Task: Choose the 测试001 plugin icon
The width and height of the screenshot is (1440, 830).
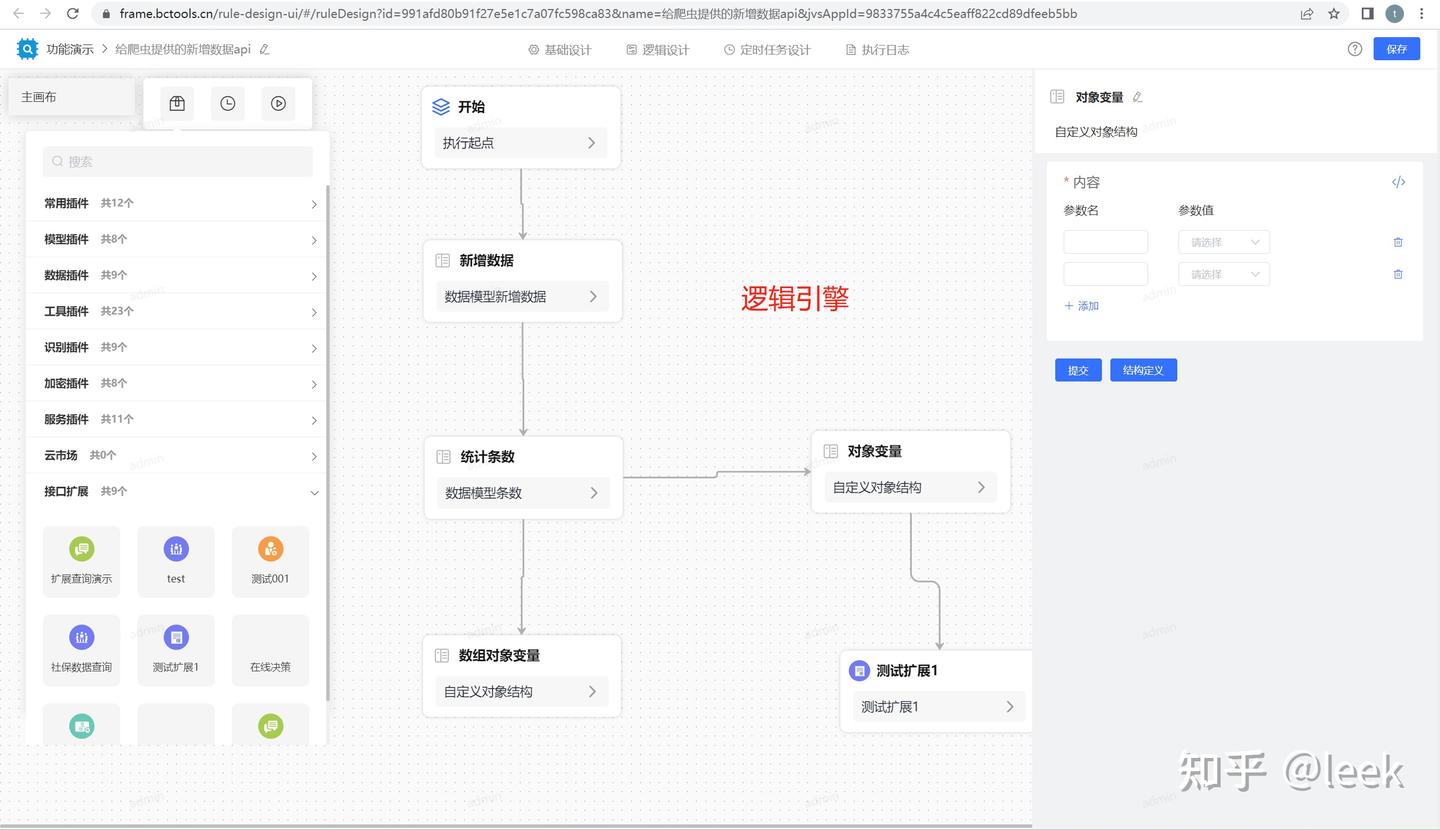Action: point(270,548)
